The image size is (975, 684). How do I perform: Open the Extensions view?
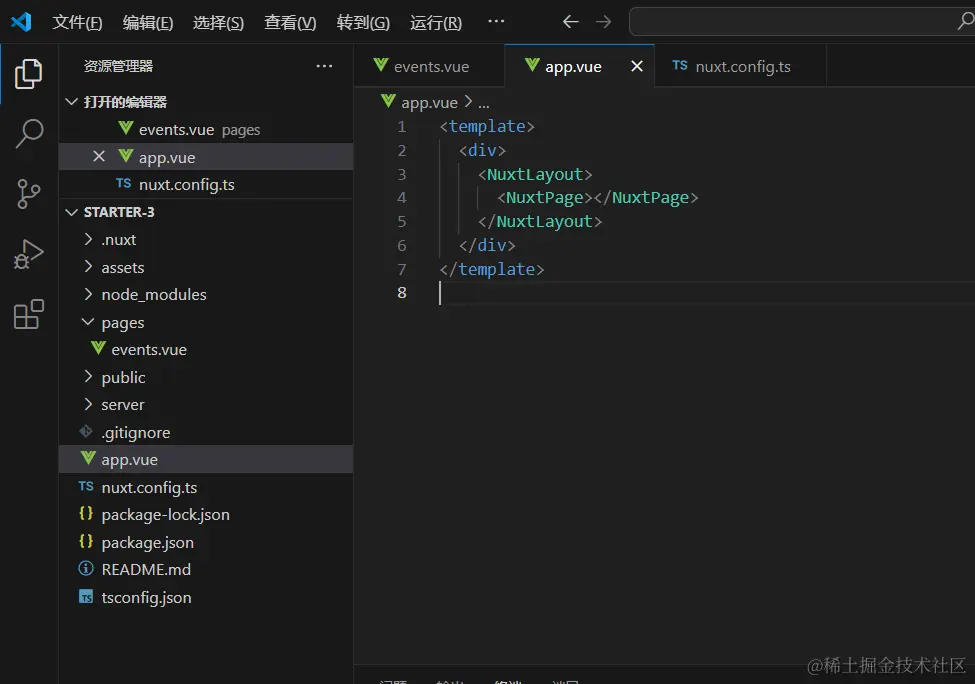pos(29,314)
